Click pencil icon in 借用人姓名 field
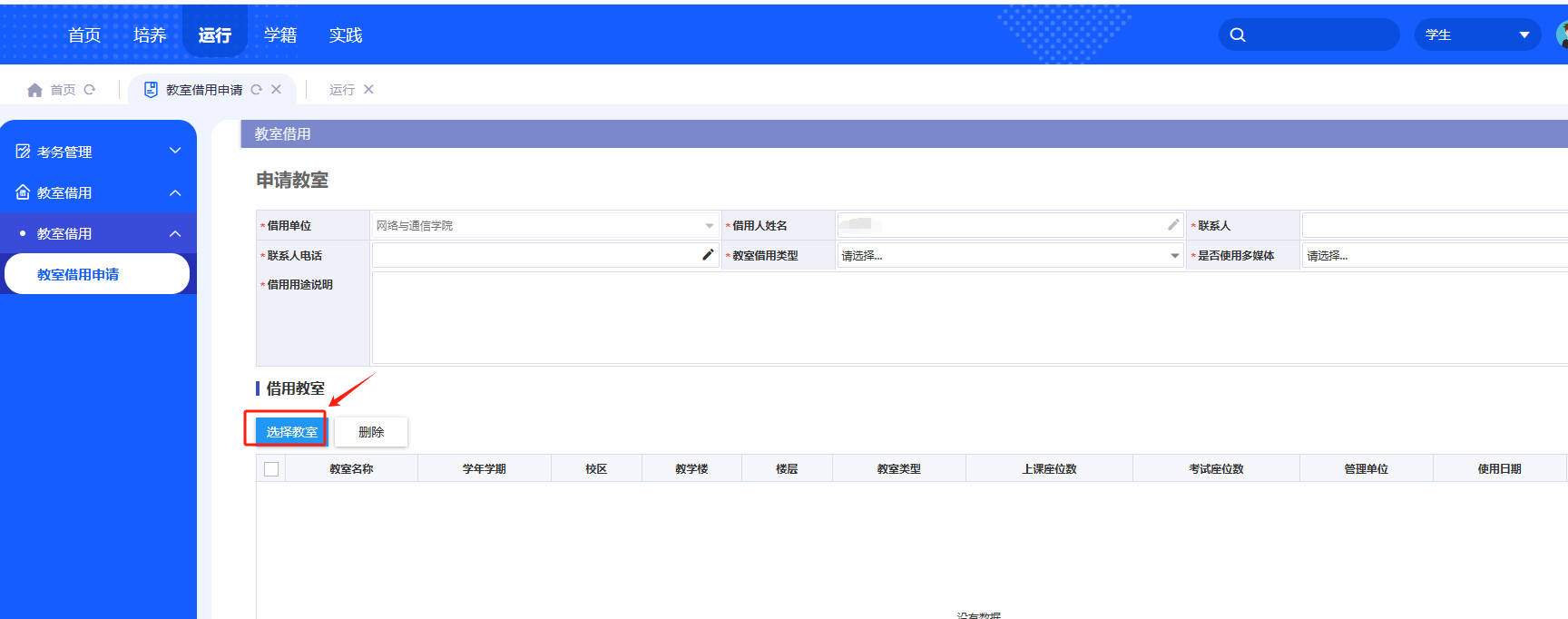 point(1173,225)
